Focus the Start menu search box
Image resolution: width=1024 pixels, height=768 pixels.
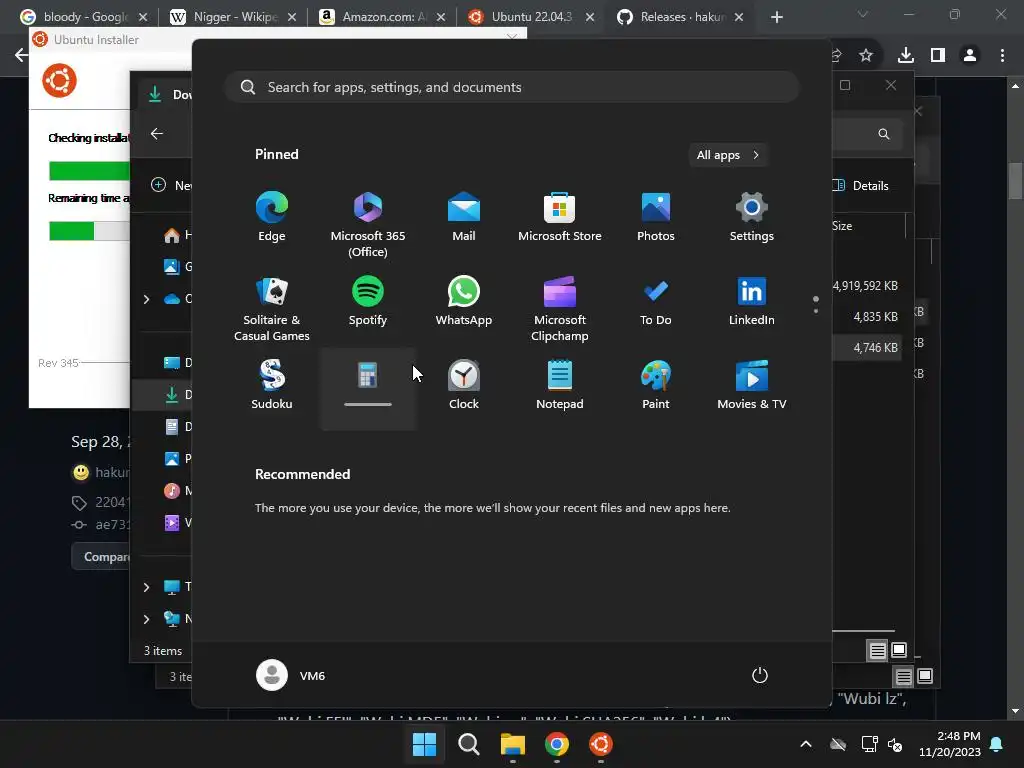click(512, 88)
